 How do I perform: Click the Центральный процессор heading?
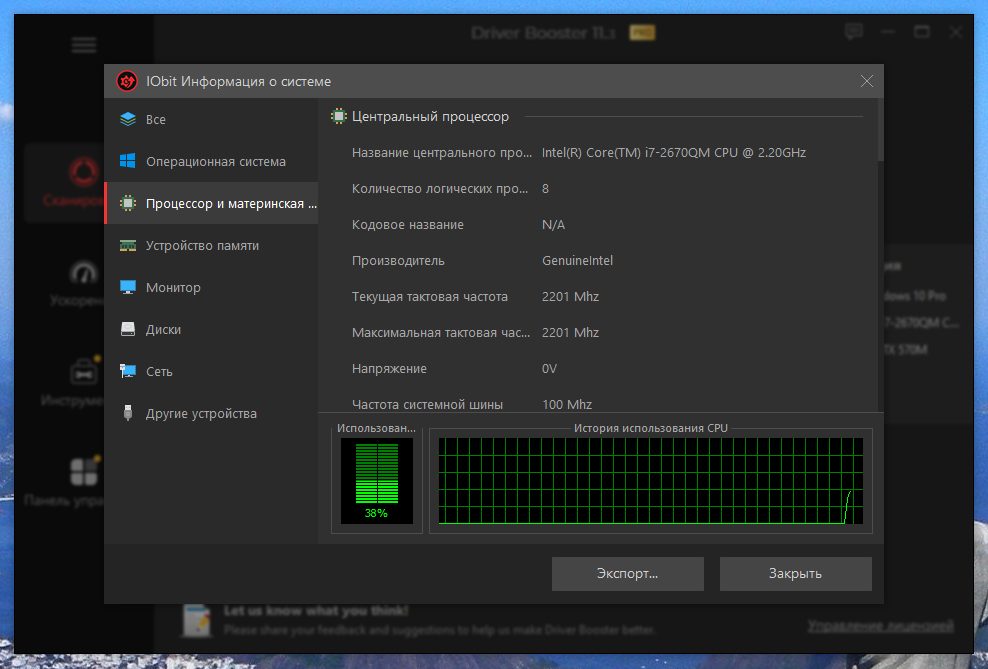tap(430, 117)
